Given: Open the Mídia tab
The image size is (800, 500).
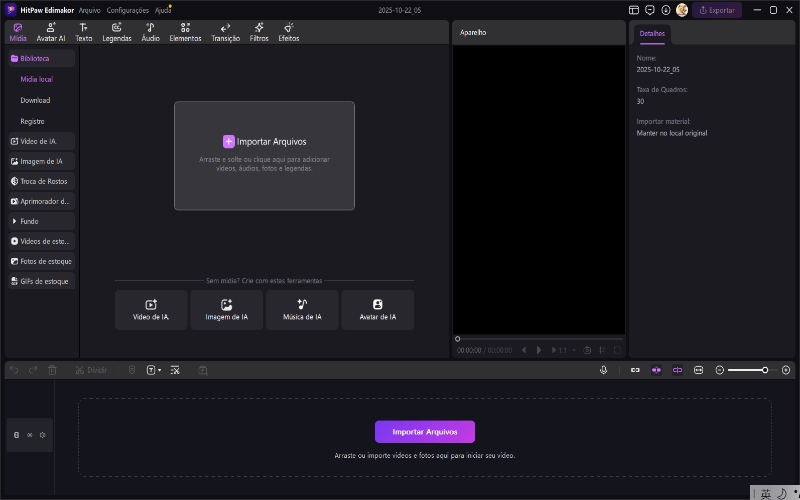Looking at the screenshot, I should (18, 32).
